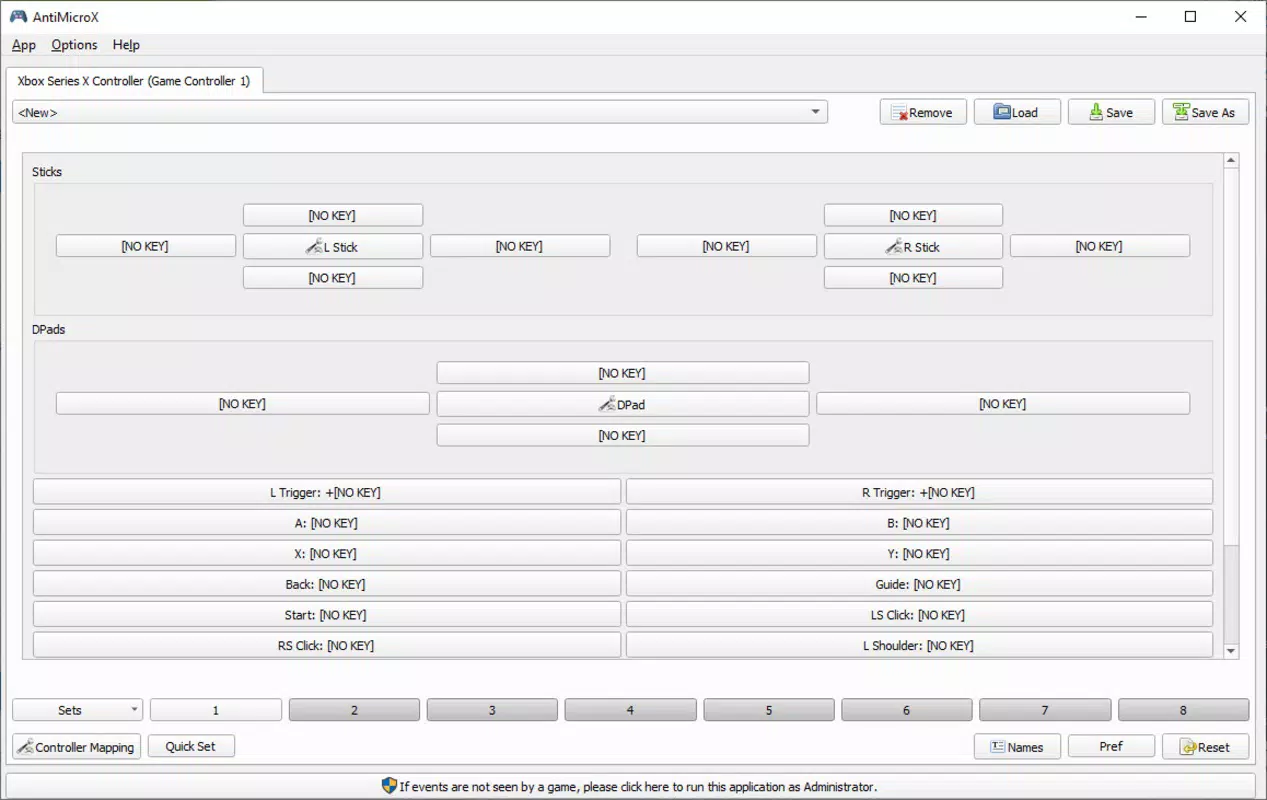The width and height of the screenshot is (1267, 800).
Task: Assign a key to L Trigger
Action: point(327,492)
